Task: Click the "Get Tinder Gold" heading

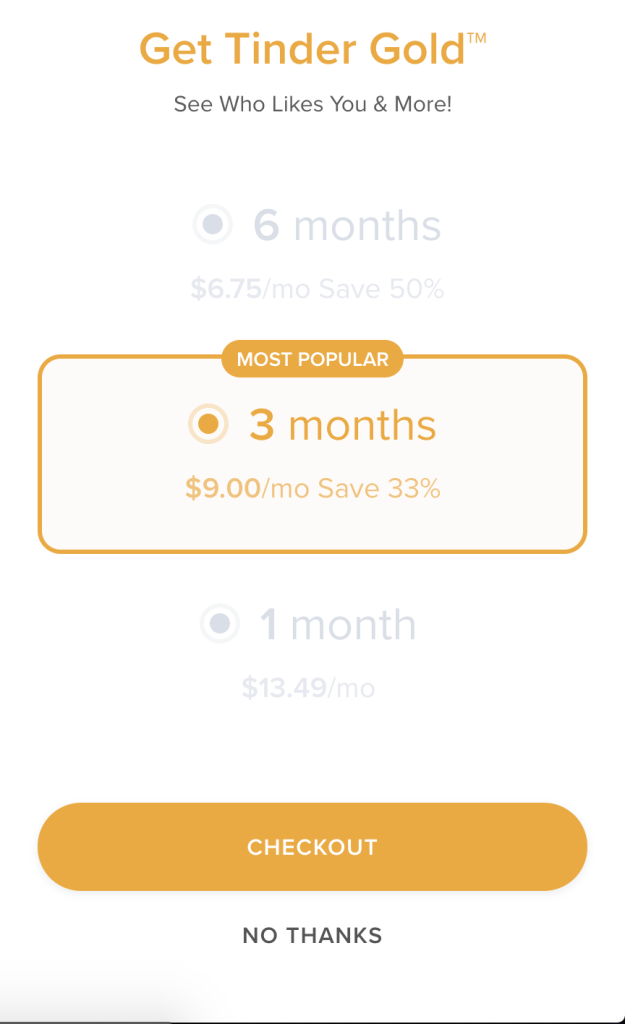Action: coord(302,50)
